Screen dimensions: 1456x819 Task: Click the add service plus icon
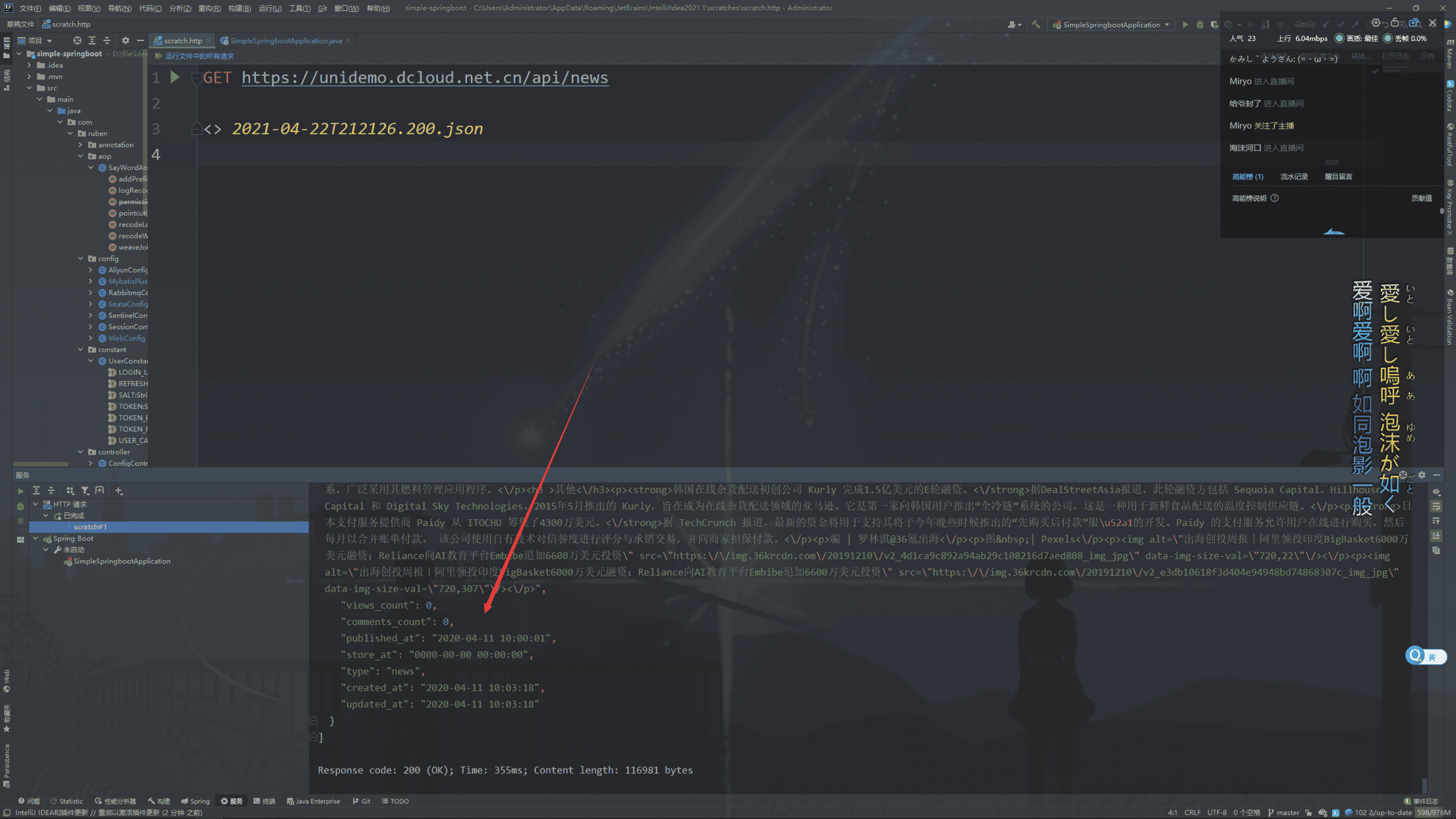119,490
